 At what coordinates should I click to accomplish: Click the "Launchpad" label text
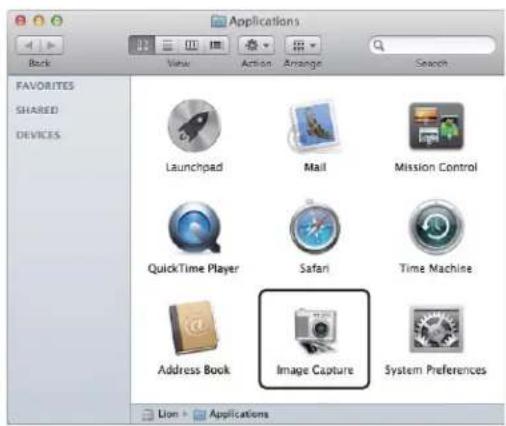pos(194,167)
